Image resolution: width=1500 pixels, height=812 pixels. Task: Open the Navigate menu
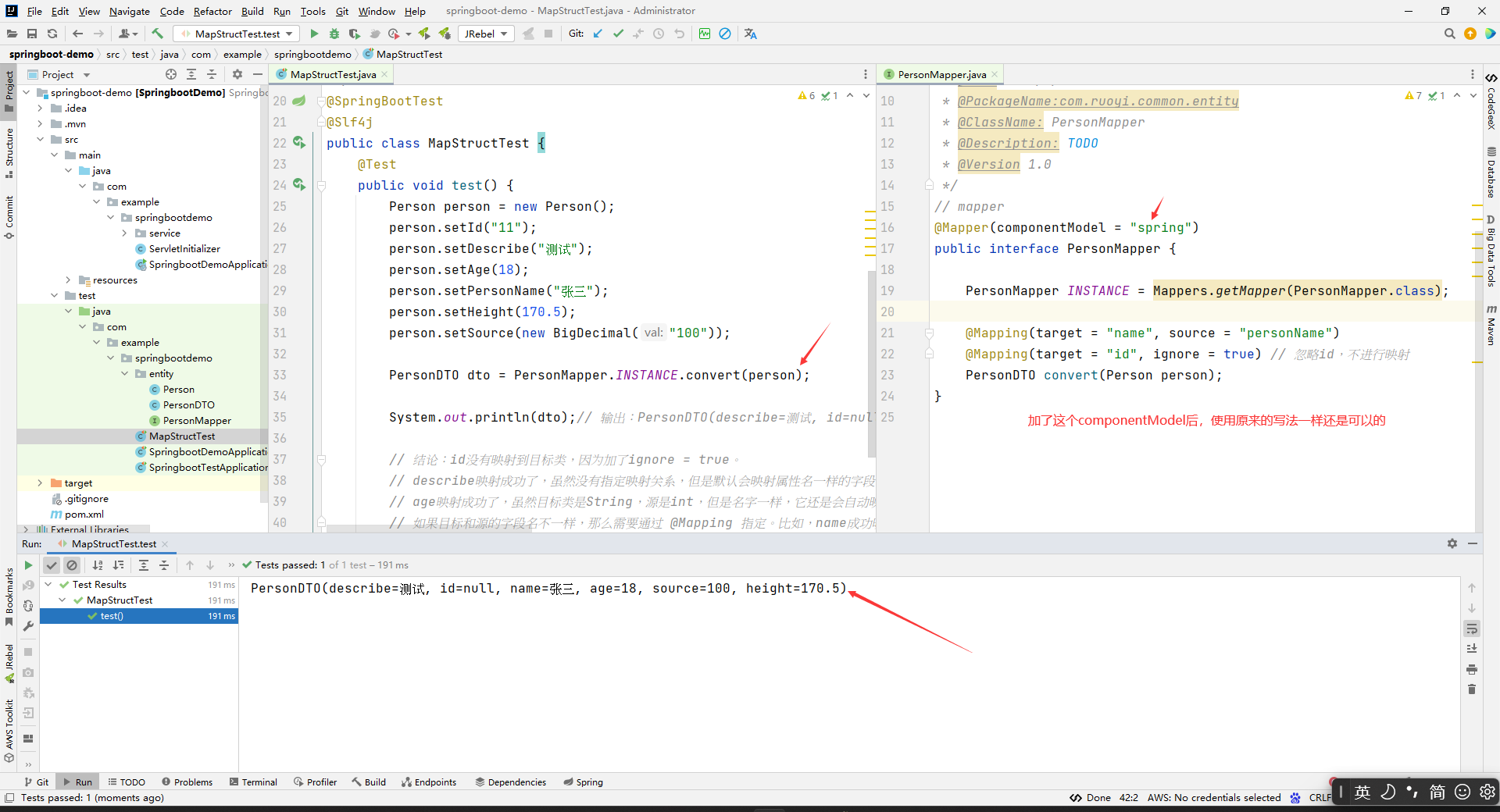[x=129, y=11]
